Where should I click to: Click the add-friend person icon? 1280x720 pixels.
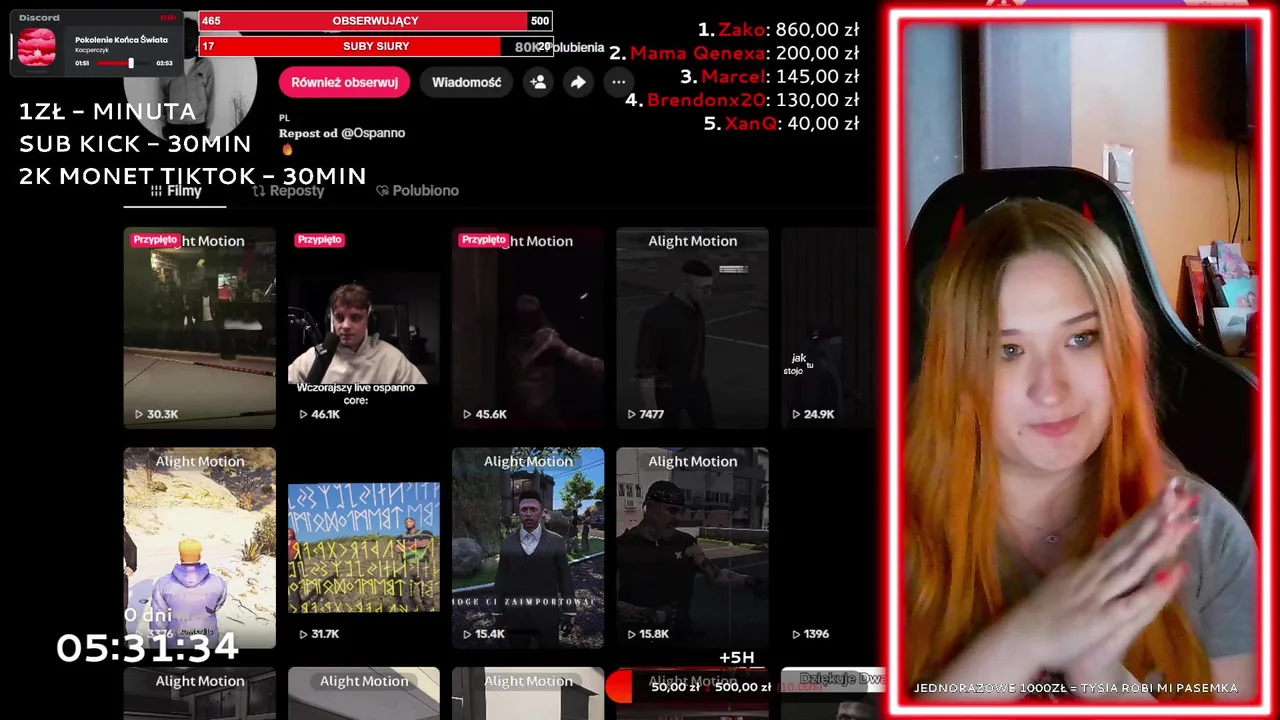coord(538,82)
